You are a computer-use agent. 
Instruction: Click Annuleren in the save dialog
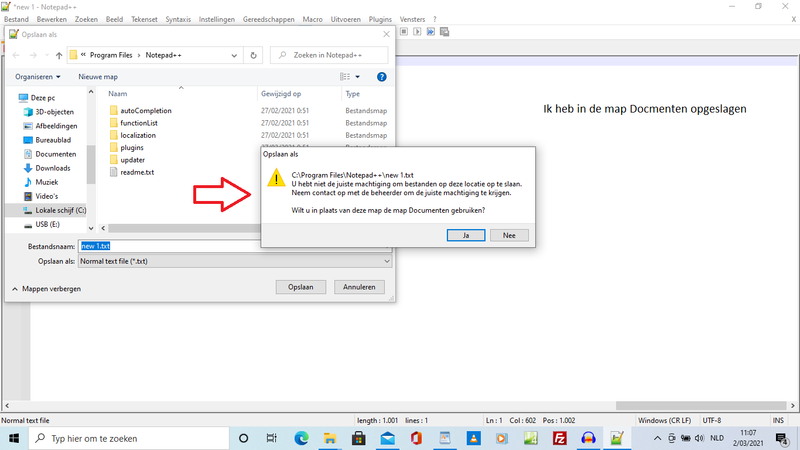point(359,287)
